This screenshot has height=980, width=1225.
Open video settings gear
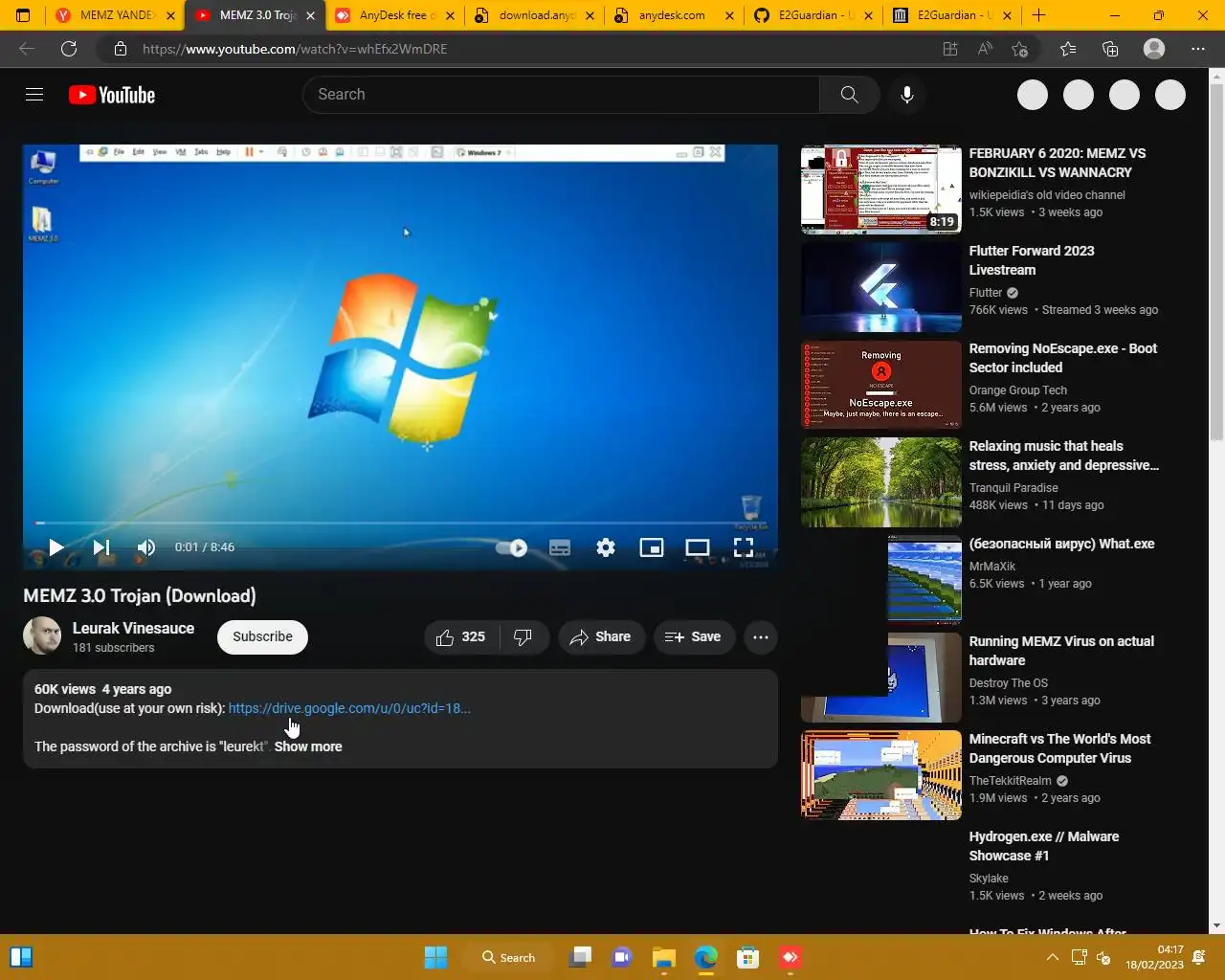(x=606, y=547)
